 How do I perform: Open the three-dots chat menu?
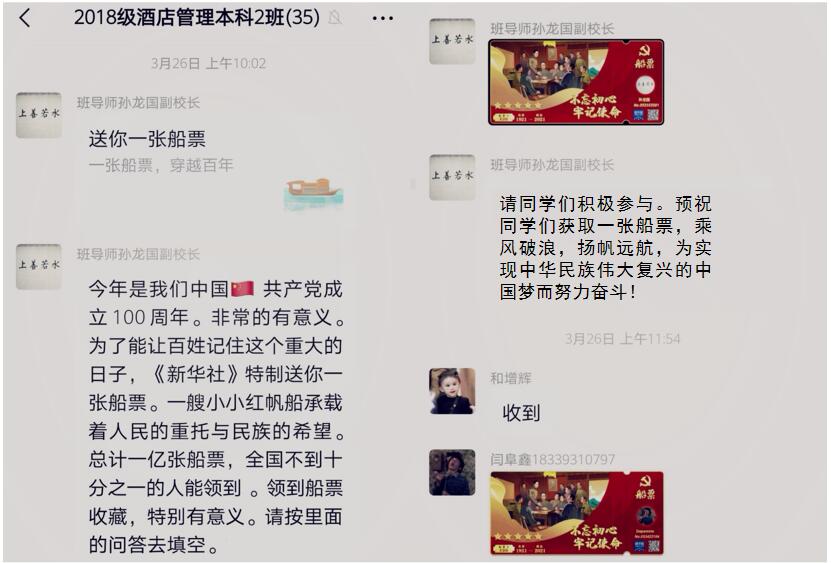pyautogui.click(x=383, y=19)
